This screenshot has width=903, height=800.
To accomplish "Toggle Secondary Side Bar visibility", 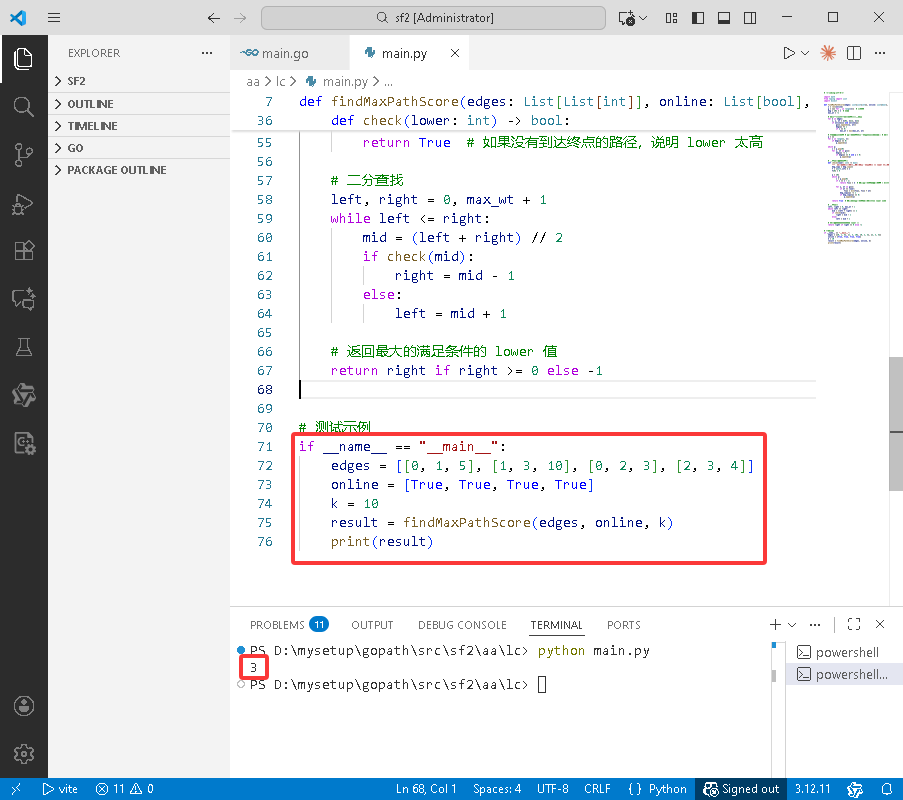I will point(750,18).
